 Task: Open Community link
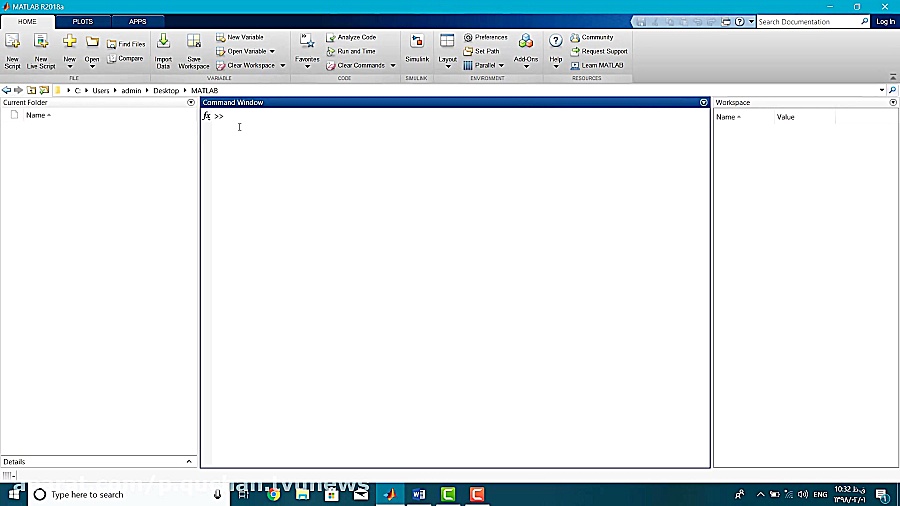coord(592,37)
